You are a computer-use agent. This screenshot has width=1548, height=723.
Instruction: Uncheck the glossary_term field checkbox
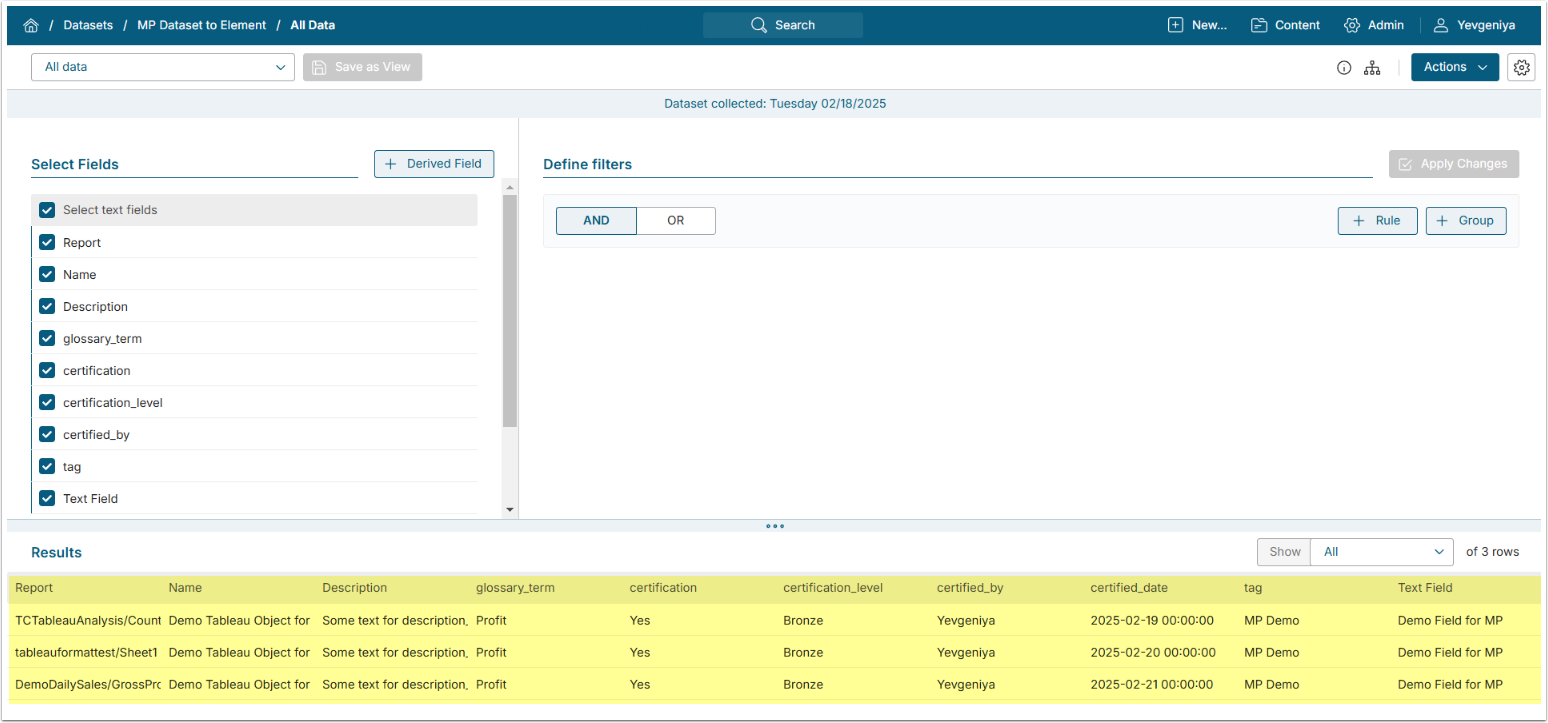point(47,339)
